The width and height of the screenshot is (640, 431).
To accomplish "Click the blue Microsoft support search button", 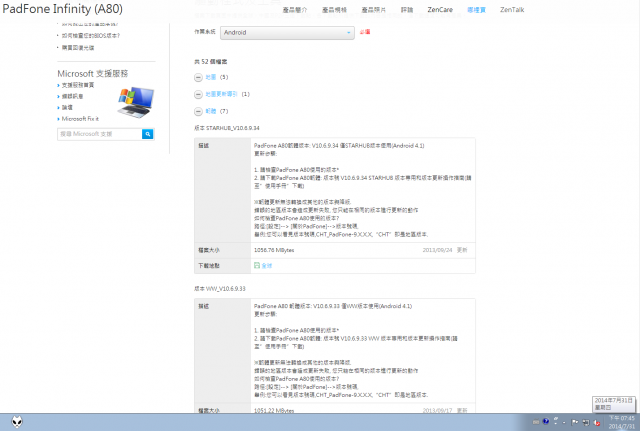I will click(148, 134).
